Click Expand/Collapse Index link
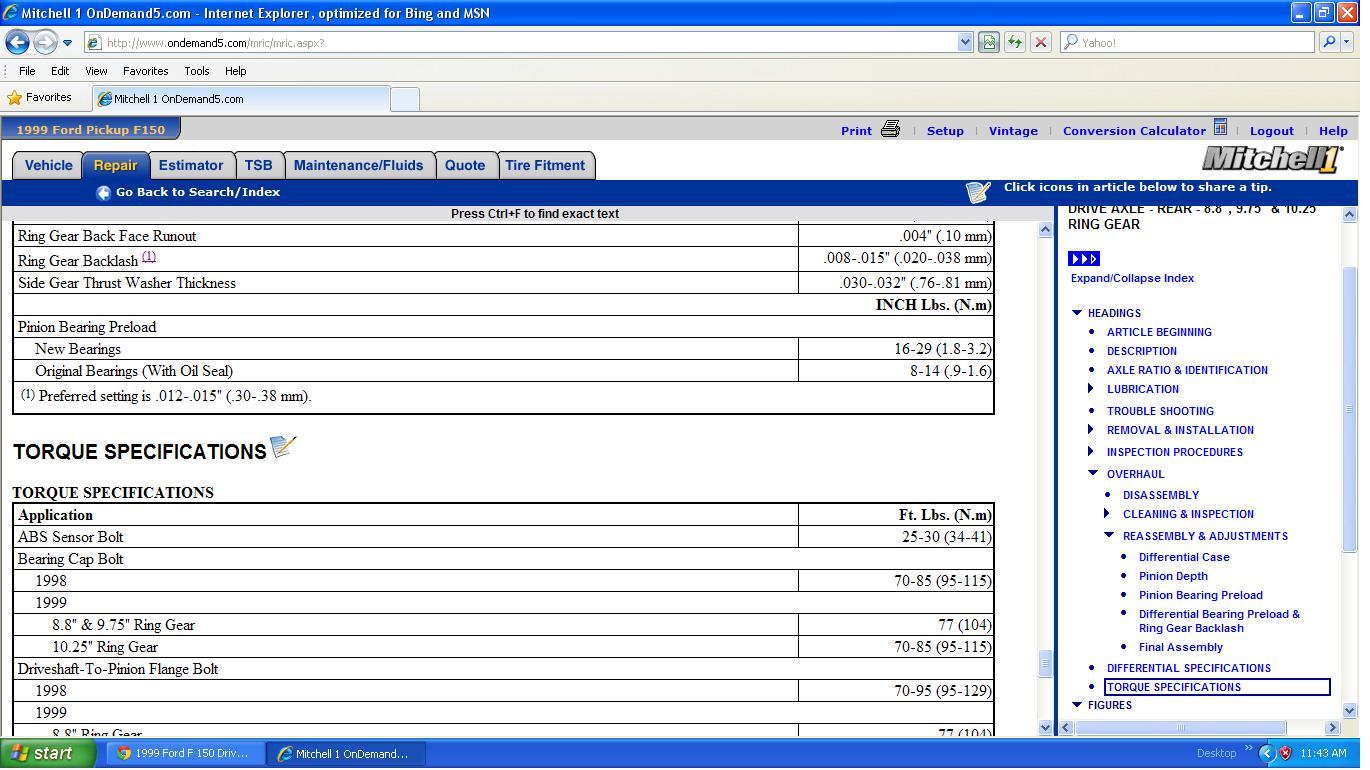Image resolution: width=1370 pixels, height=770 pixels. (1132, 278)
